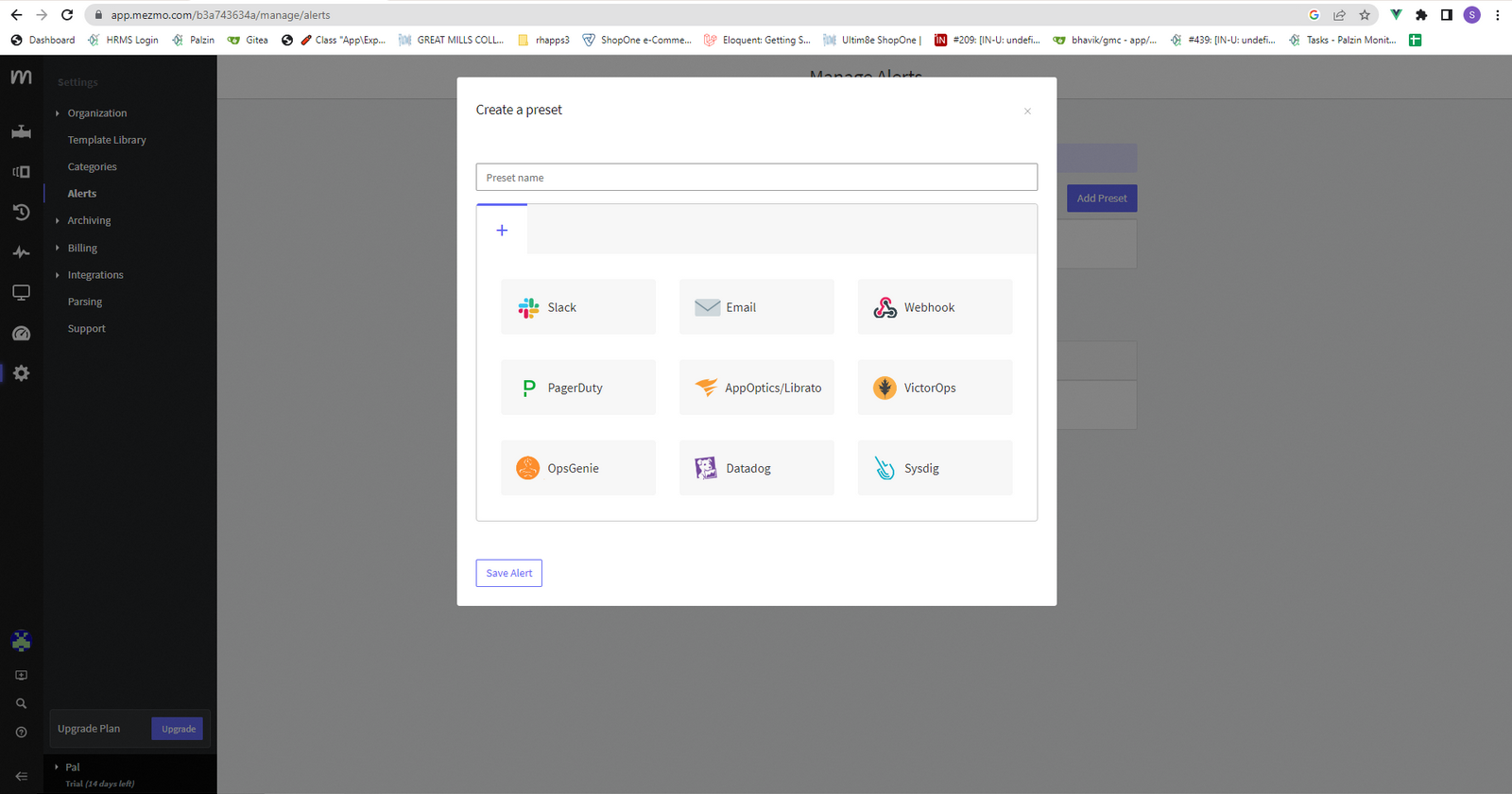The height and width of the screenshot is (794, 1512).
Task: Open Template Library in settings menu
Action: (x=107, y=140)
